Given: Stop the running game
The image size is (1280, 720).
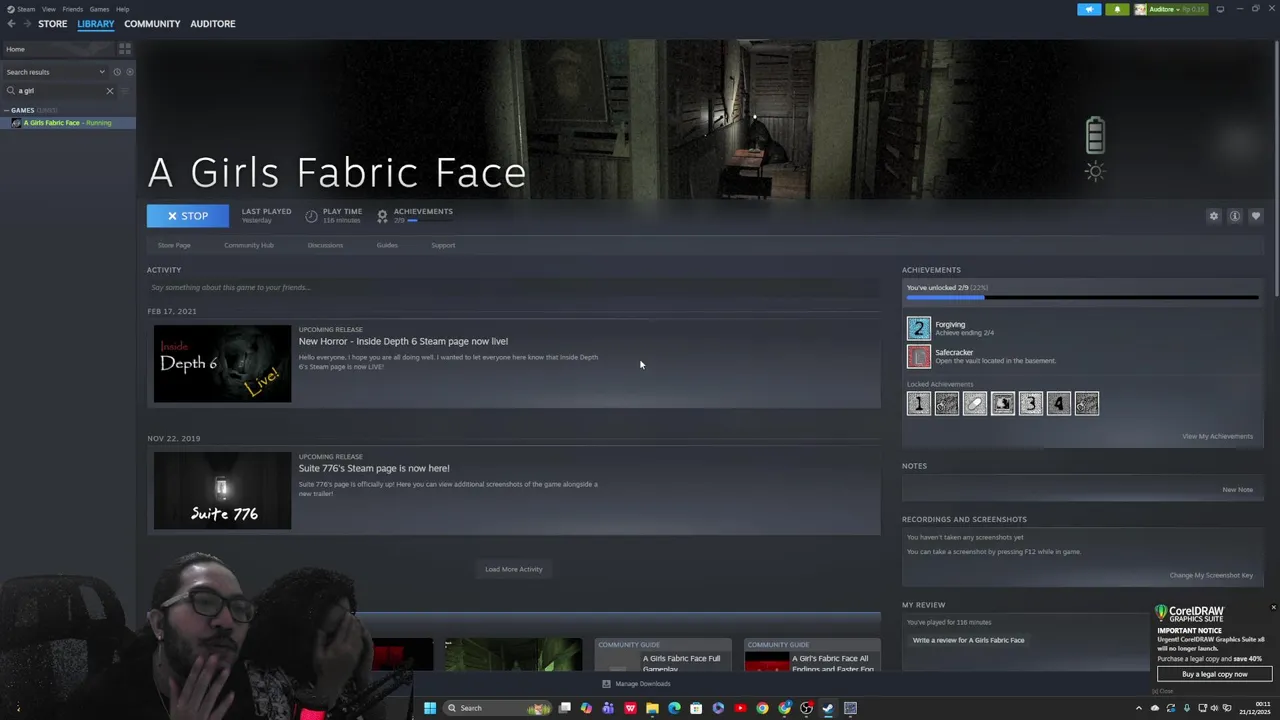Looking at the screenshot, I should pyautogui.click(x=188, y=216).
